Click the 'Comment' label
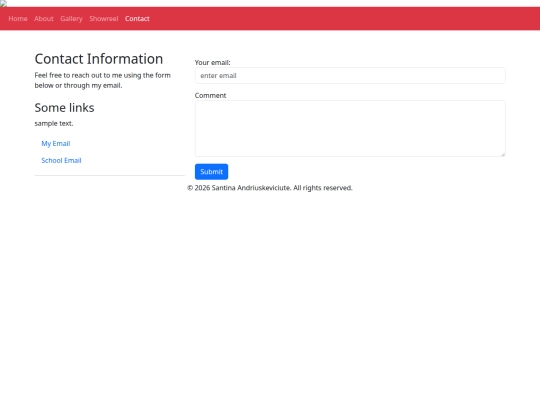 [210, 95]
